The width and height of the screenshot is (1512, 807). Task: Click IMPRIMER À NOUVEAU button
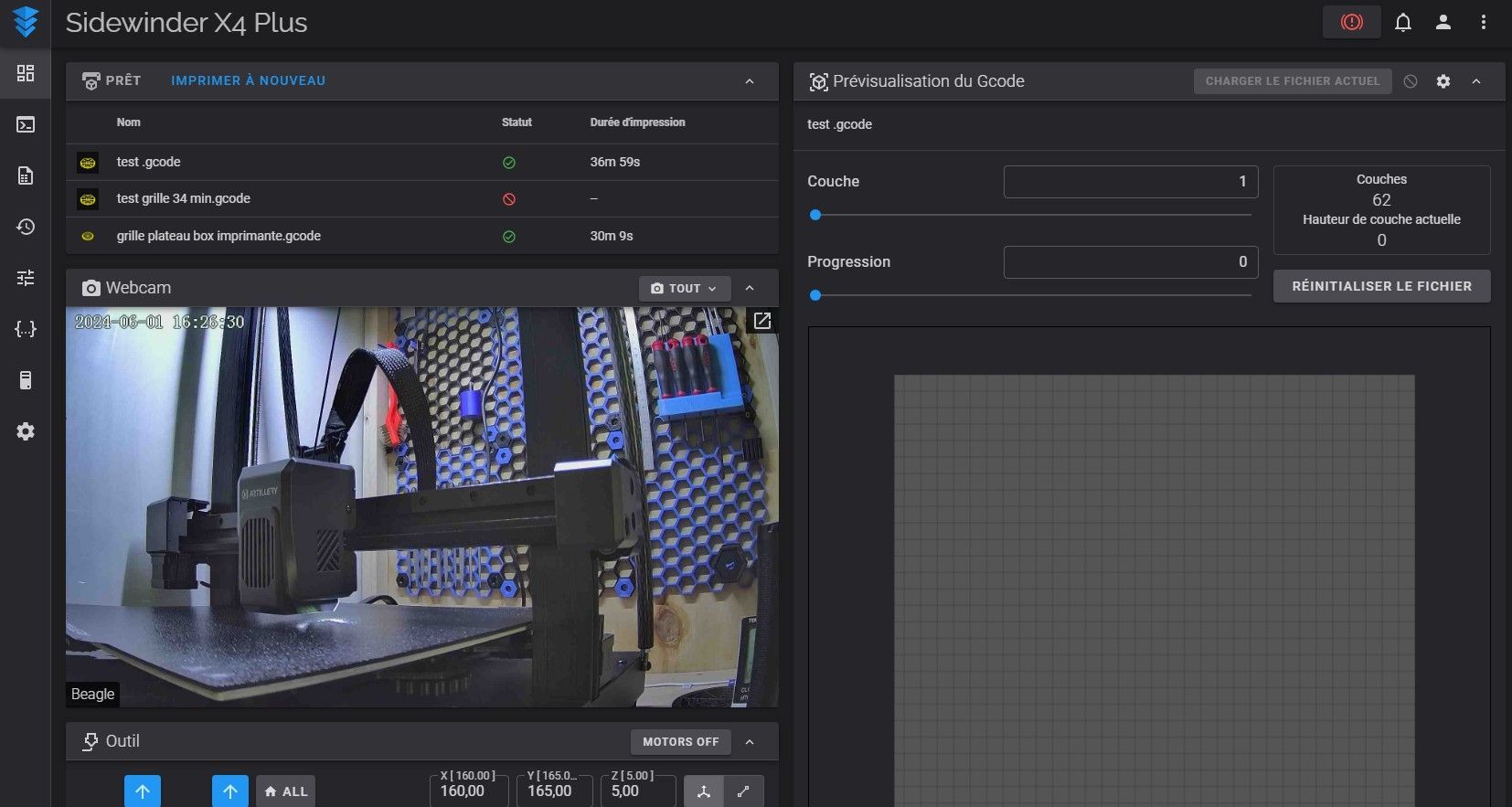pyautogui.click(x=248, y=80)
